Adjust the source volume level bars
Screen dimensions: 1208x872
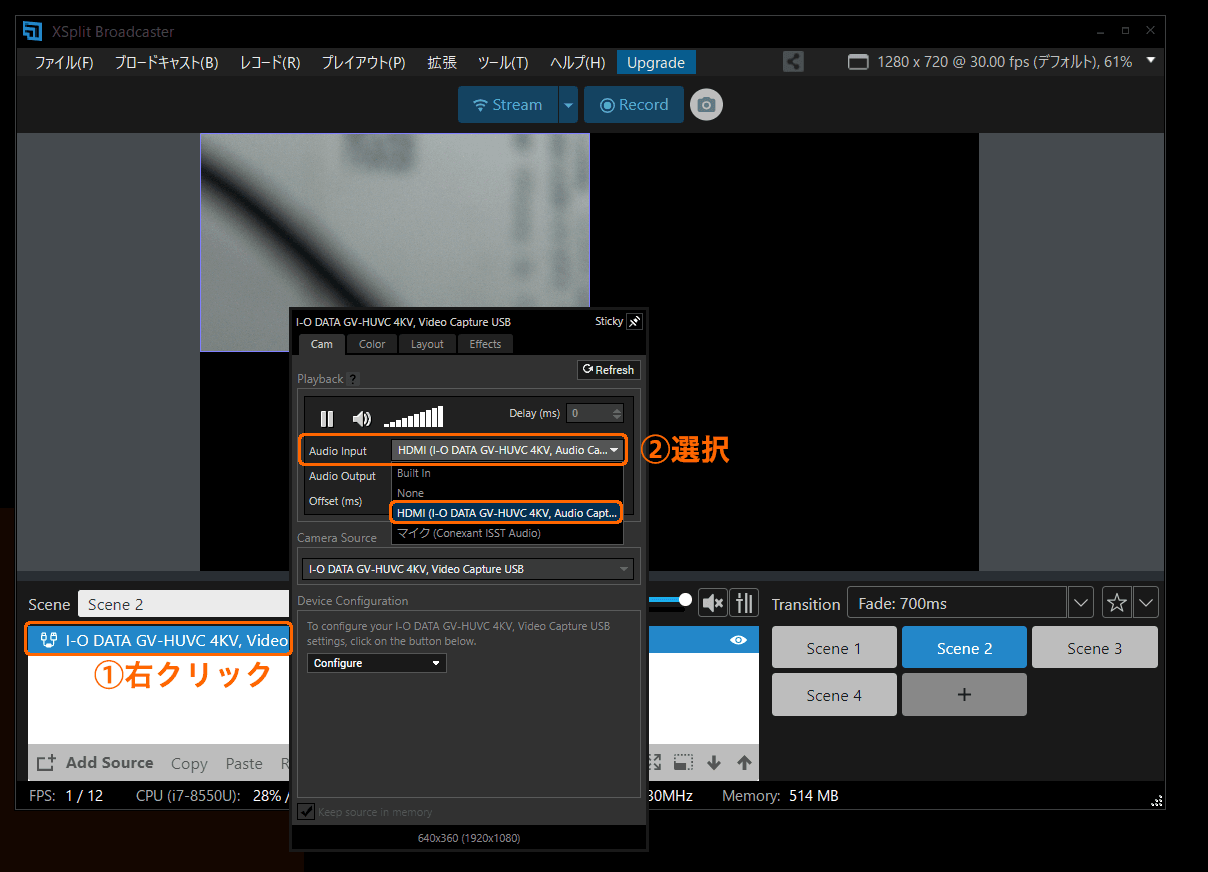tap(413, 418)
